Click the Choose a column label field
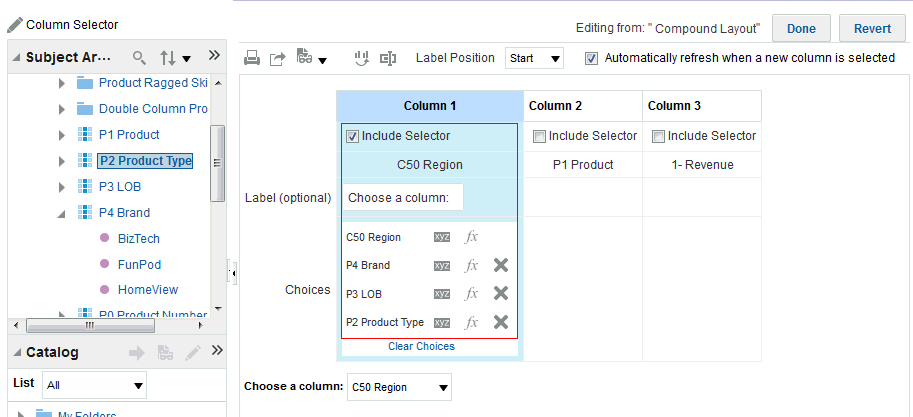The height and width of the screenshot is (417, 913). coord(402,198)
